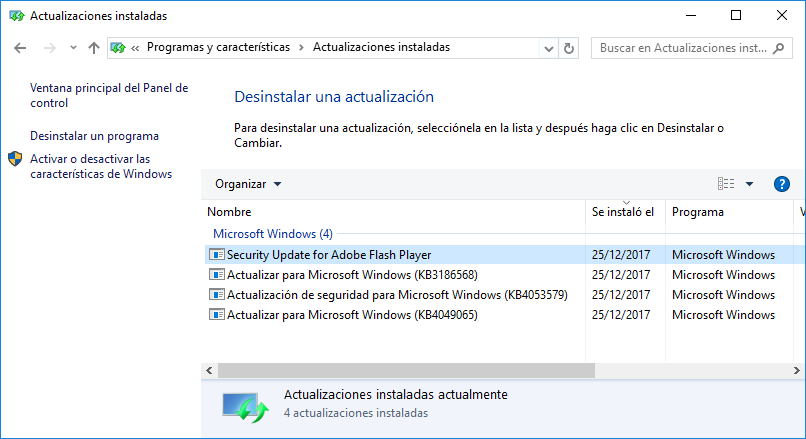Go back with the left arrow button
The image size is (806, 439).
point(20,48)
